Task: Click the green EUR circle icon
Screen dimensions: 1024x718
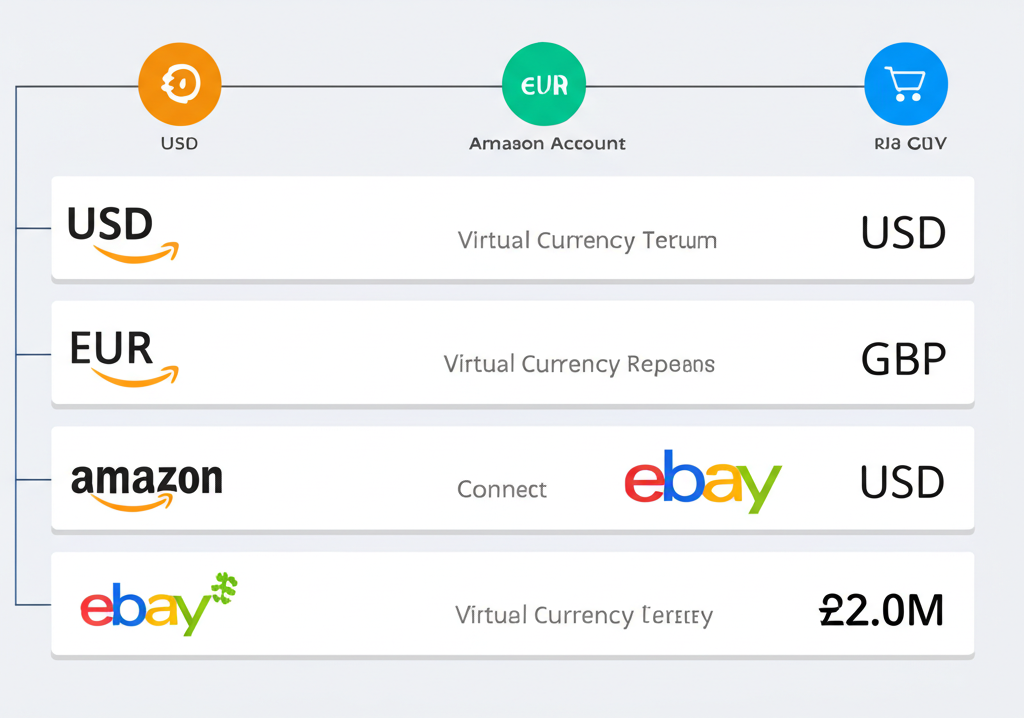Action: point(543,84)
